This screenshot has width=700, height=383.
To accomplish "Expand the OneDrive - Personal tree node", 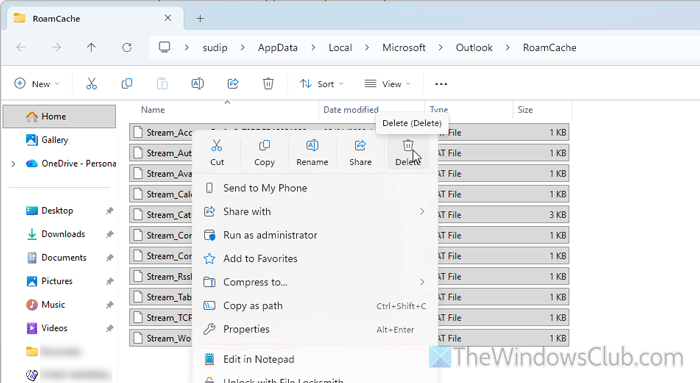I will coord(13,164).
